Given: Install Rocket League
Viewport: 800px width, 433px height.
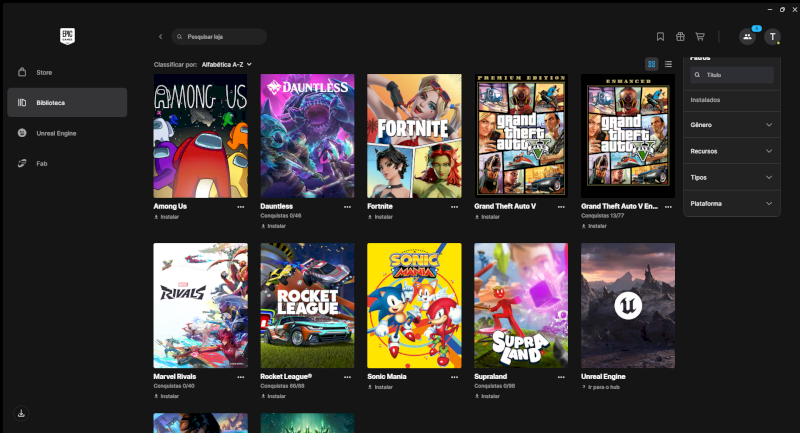Looking at the screenshot, I should pyautogui.click(x=273, y=396).
